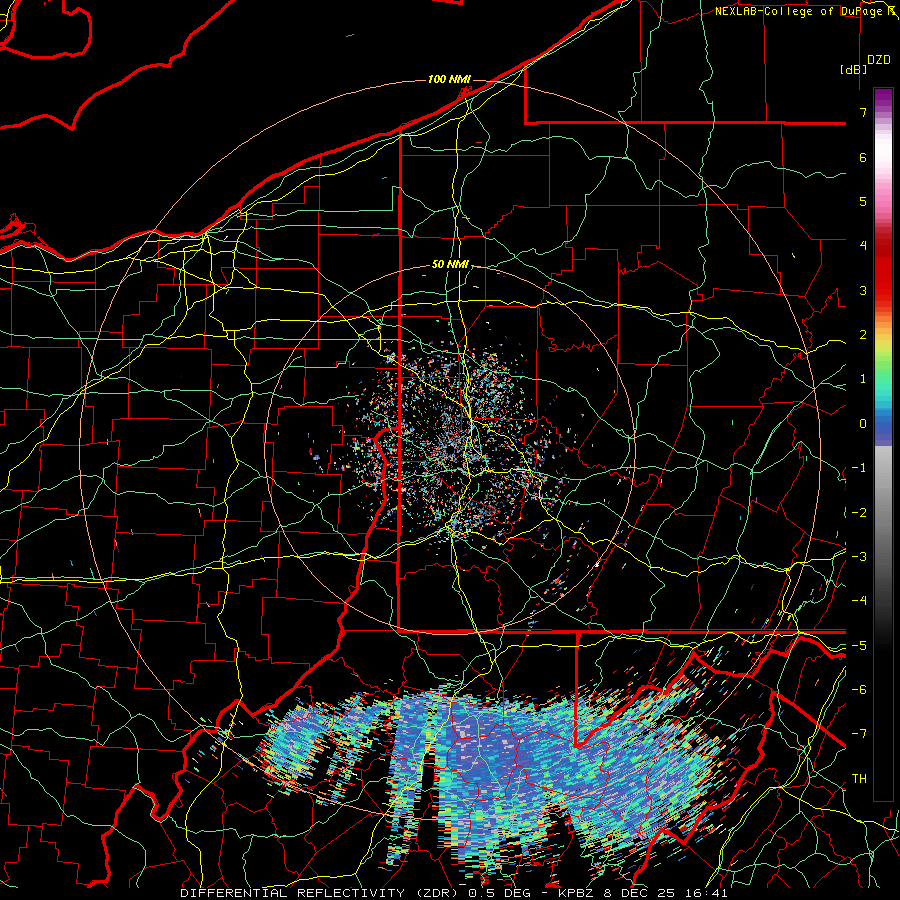Click the "-7" value on the color scale
The width and height of the screenshot is (900, 900).
coord(859,734)
